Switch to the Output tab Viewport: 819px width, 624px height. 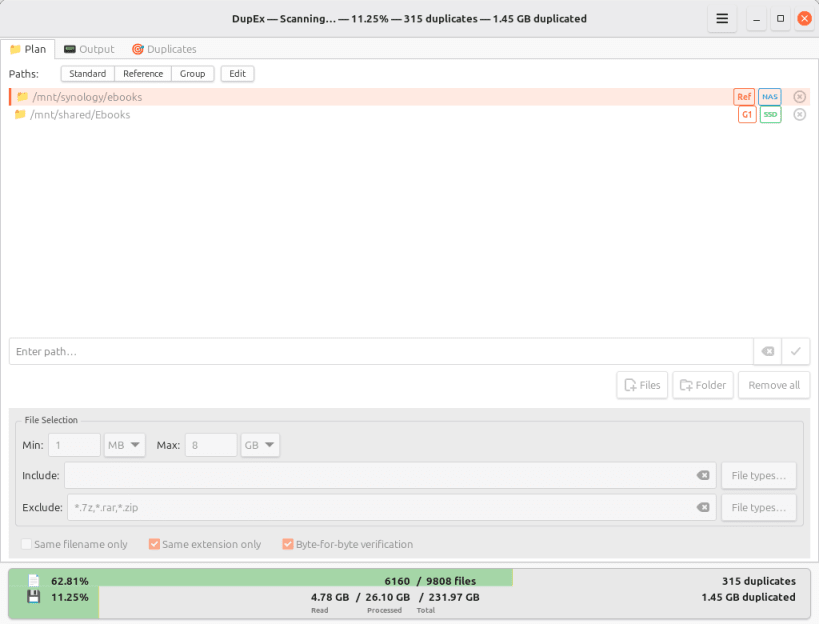point(89,49)
